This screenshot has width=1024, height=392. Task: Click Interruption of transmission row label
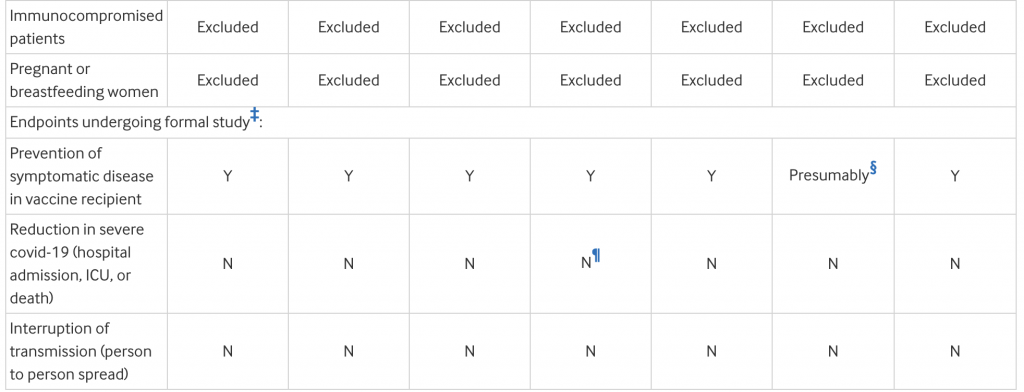[80, 351]
